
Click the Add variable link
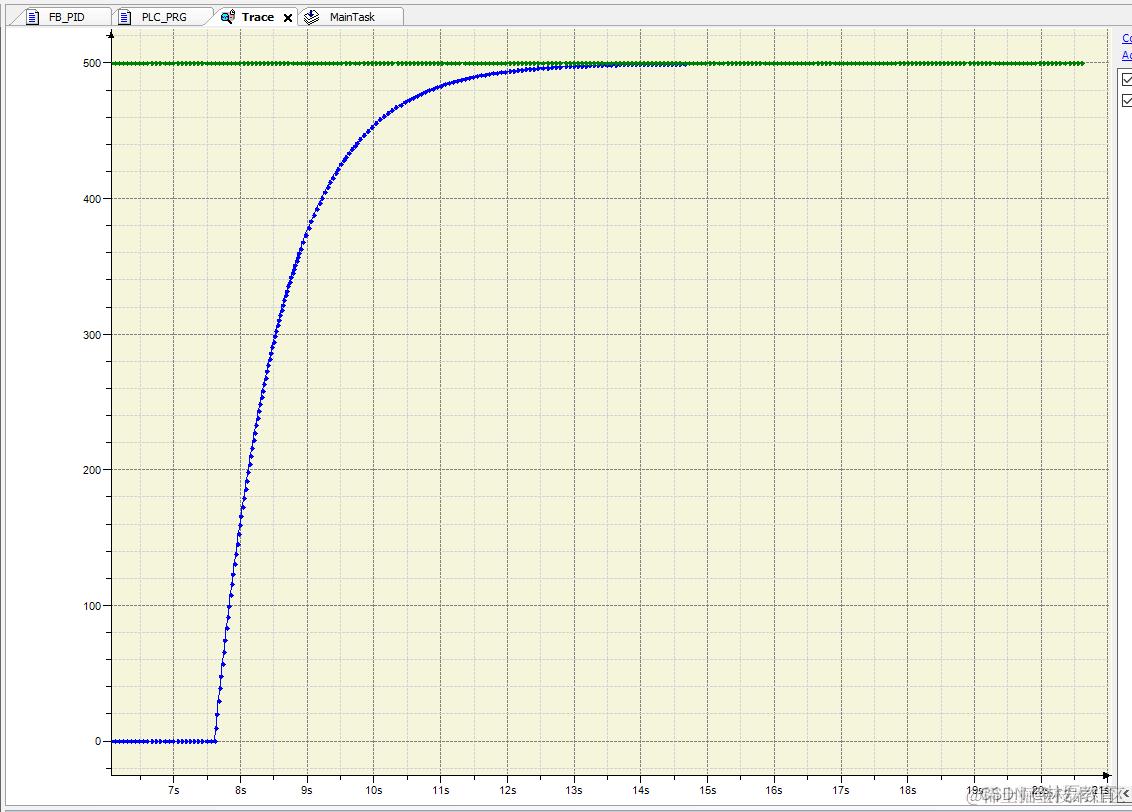[1127, 55]
